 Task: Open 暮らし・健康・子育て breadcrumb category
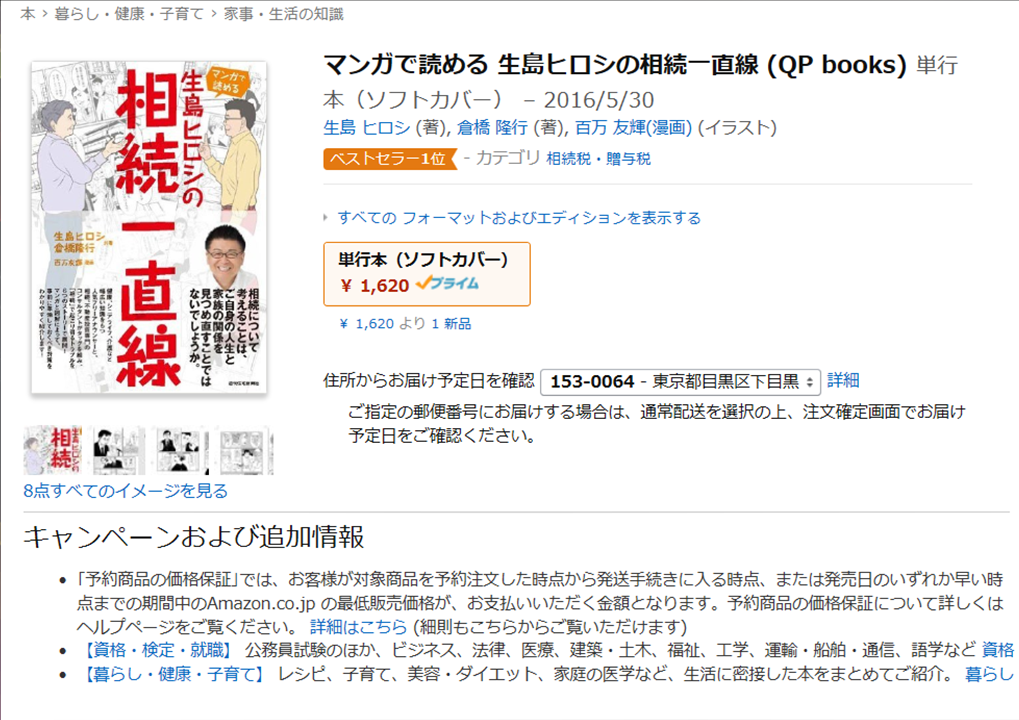(129, 14)
